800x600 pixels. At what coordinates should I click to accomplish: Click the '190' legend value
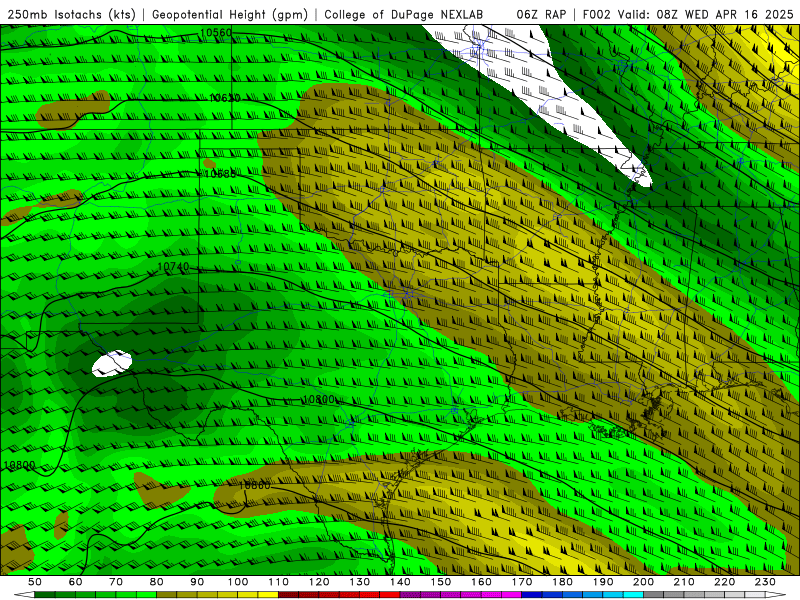tap(603, 582)
